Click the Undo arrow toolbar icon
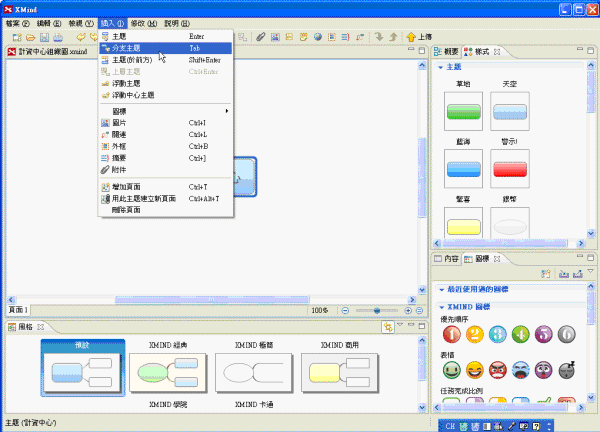600x432 pixels. point(81,37)
